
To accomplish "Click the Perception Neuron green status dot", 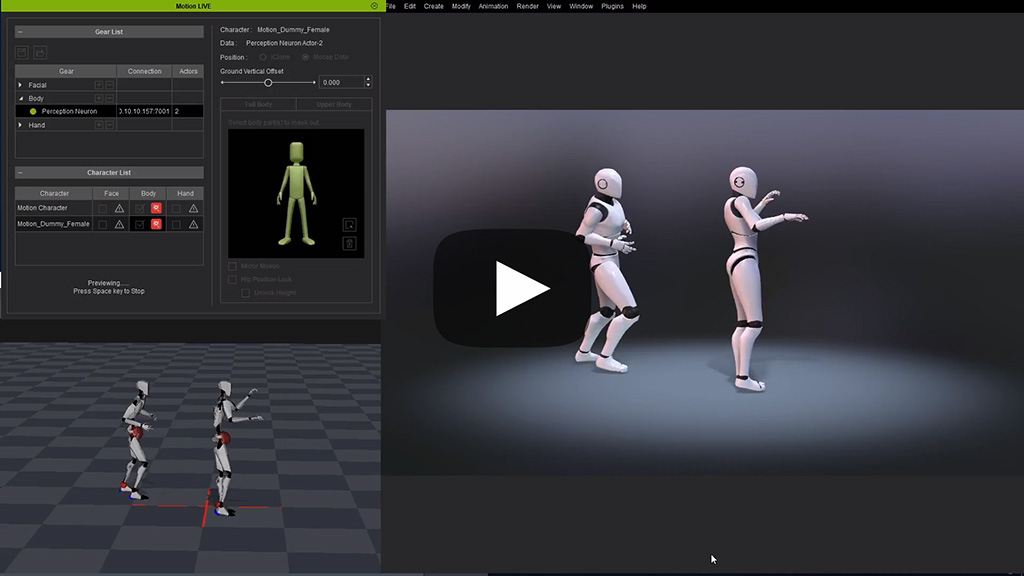I will 33,111.
